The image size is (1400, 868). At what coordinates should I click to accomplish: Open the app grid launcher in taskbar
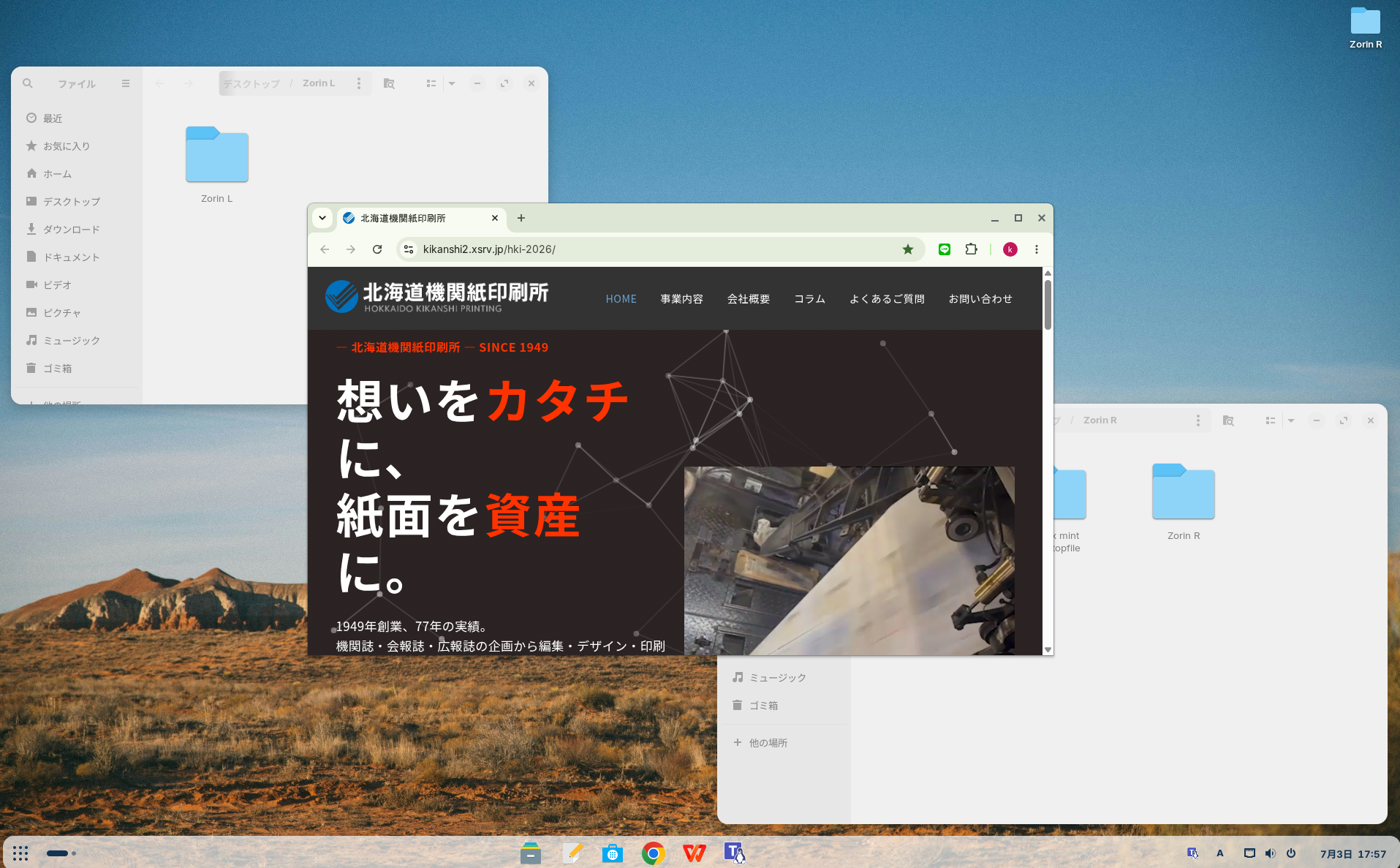tap(20, 853)
